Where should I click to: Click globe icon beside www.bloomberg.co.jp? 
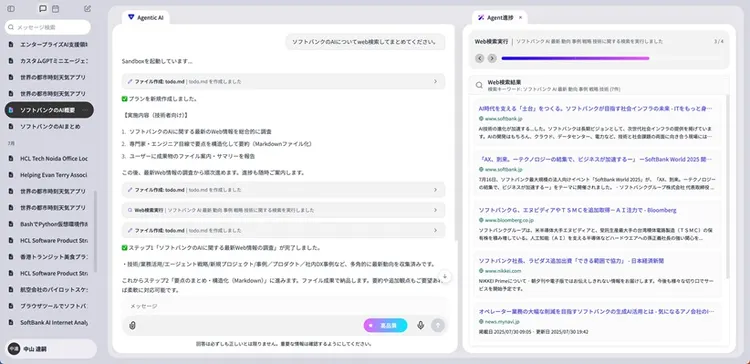point(482,220)
